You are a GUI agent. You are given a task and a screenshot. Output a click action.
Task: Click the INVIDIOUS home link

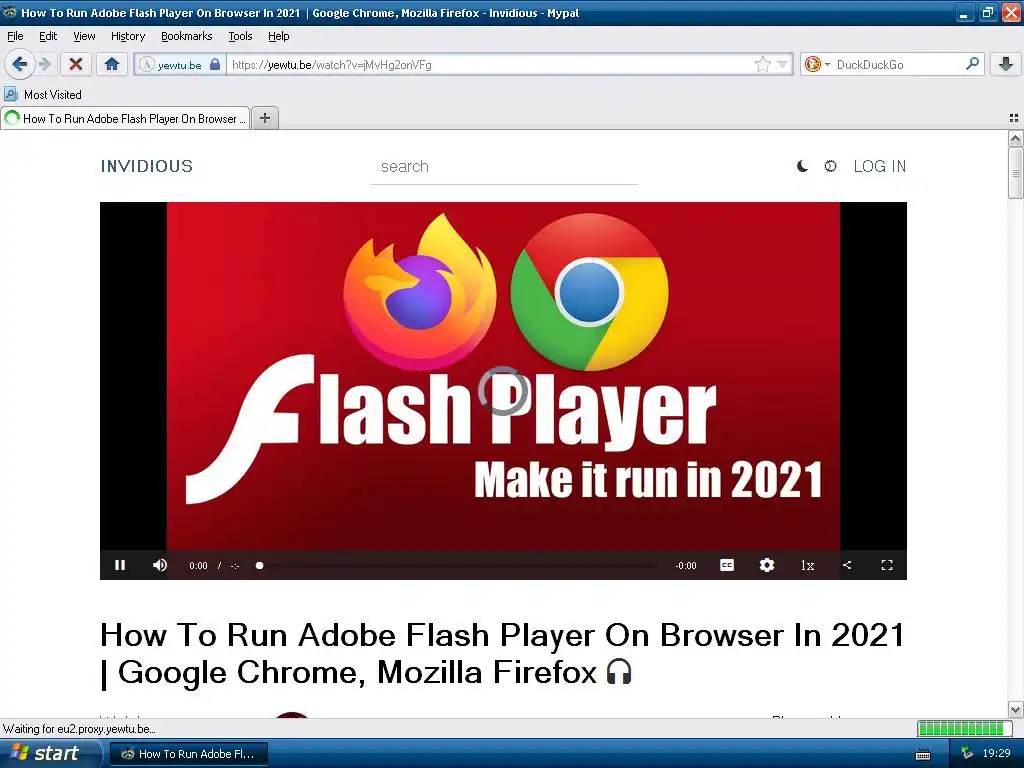click(147, 166)
